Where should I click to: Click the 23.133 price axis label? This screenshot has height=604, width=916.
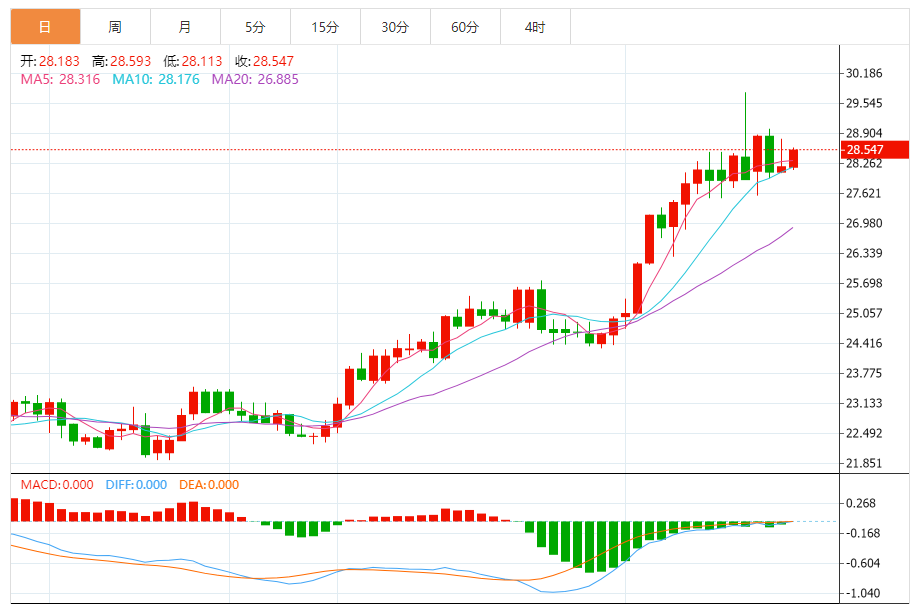tap(864, 404)
